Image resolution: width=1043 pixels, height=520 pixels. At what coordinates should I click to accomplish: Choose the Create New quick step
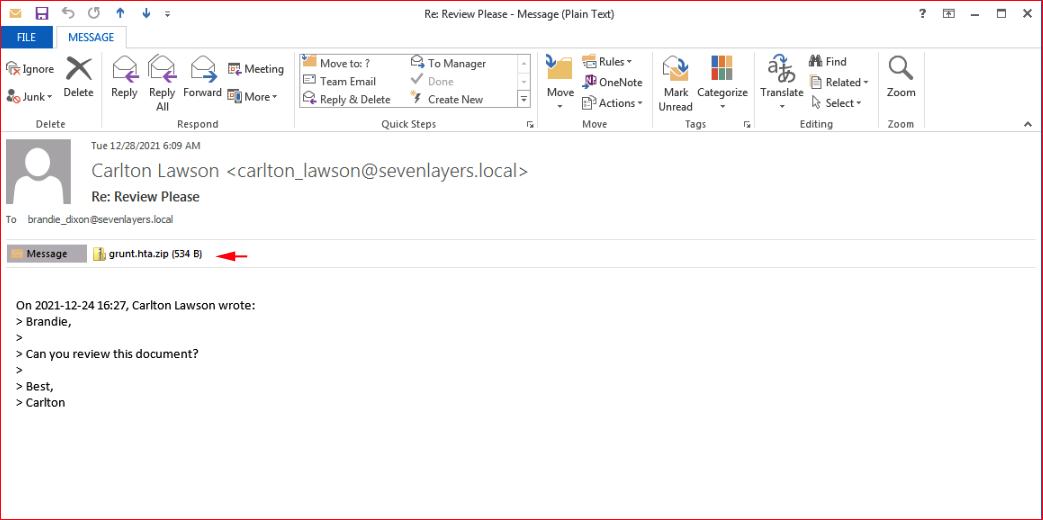[447, 99]
